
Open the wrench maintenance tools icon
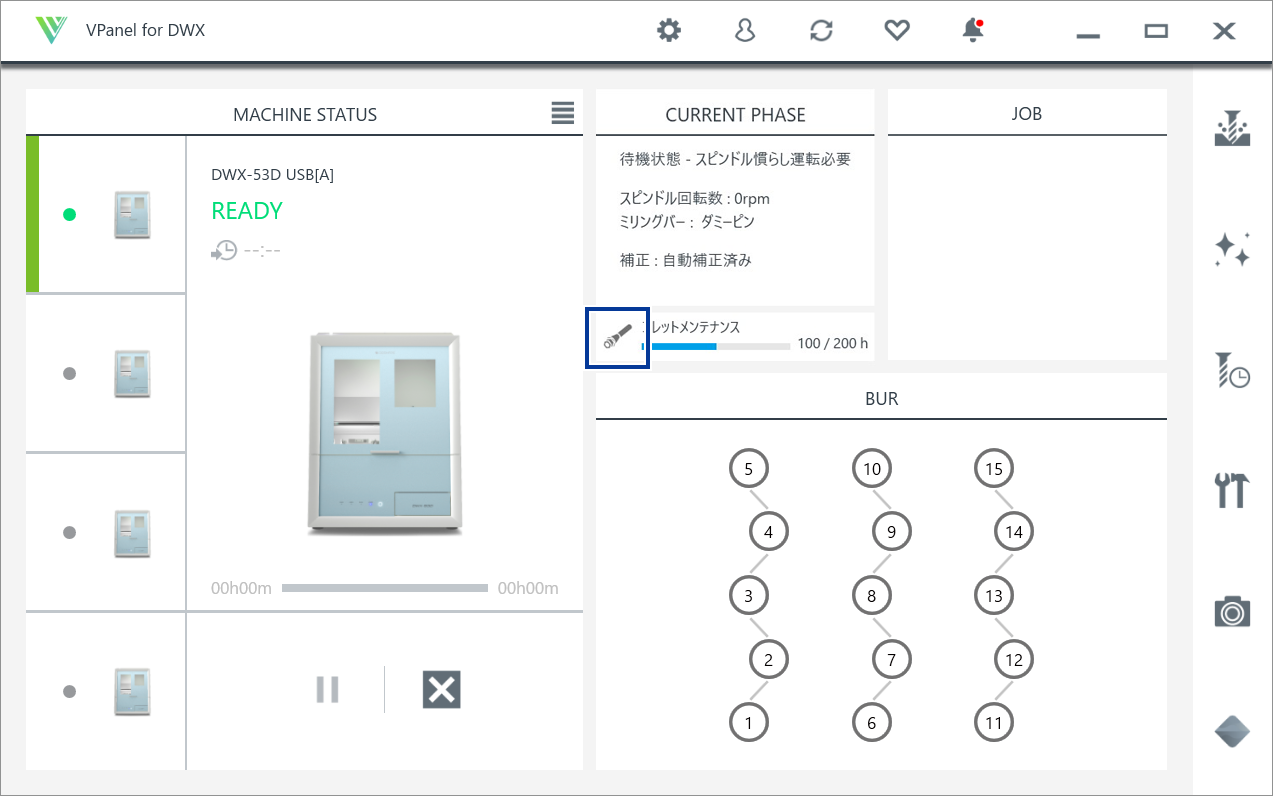tap(1233, 490)
